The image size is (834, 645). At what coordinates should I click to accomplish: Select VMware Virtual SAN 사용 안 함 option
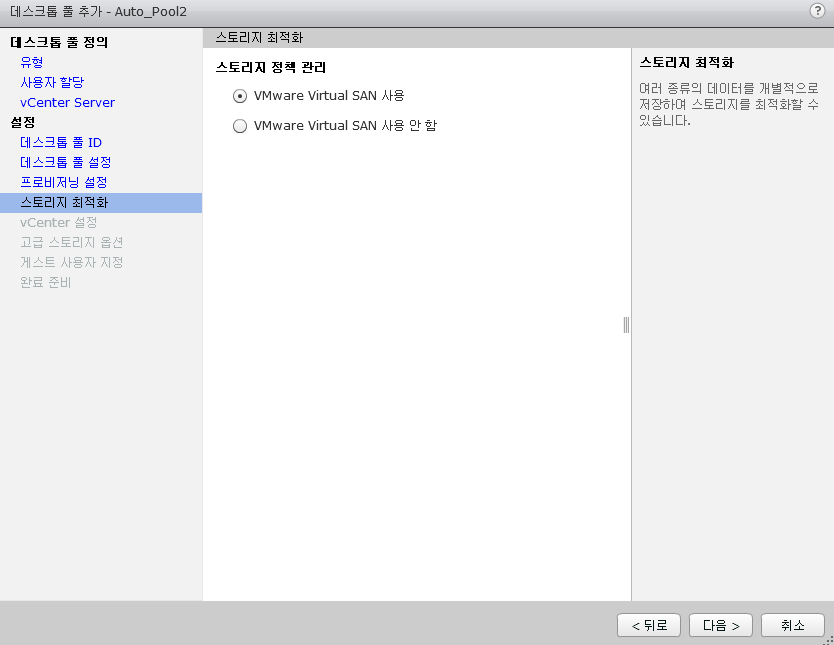pos(240,126)
